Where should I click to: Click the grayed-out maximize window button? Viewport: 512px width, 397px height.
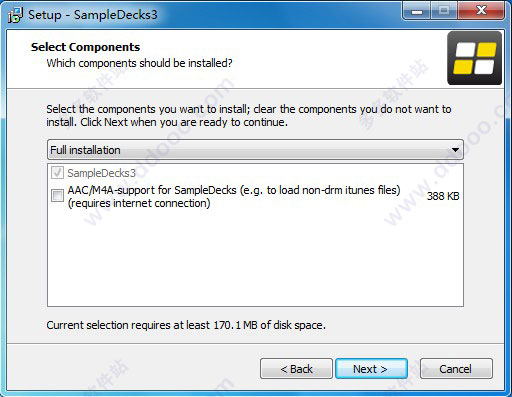[x=444, y=11]
